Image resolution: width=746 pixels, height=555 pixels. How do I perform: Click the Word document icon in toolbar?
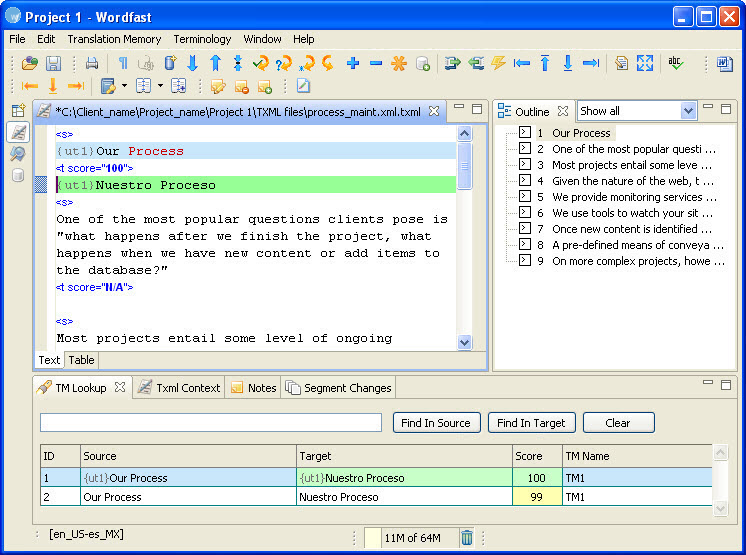pos(725,63)
